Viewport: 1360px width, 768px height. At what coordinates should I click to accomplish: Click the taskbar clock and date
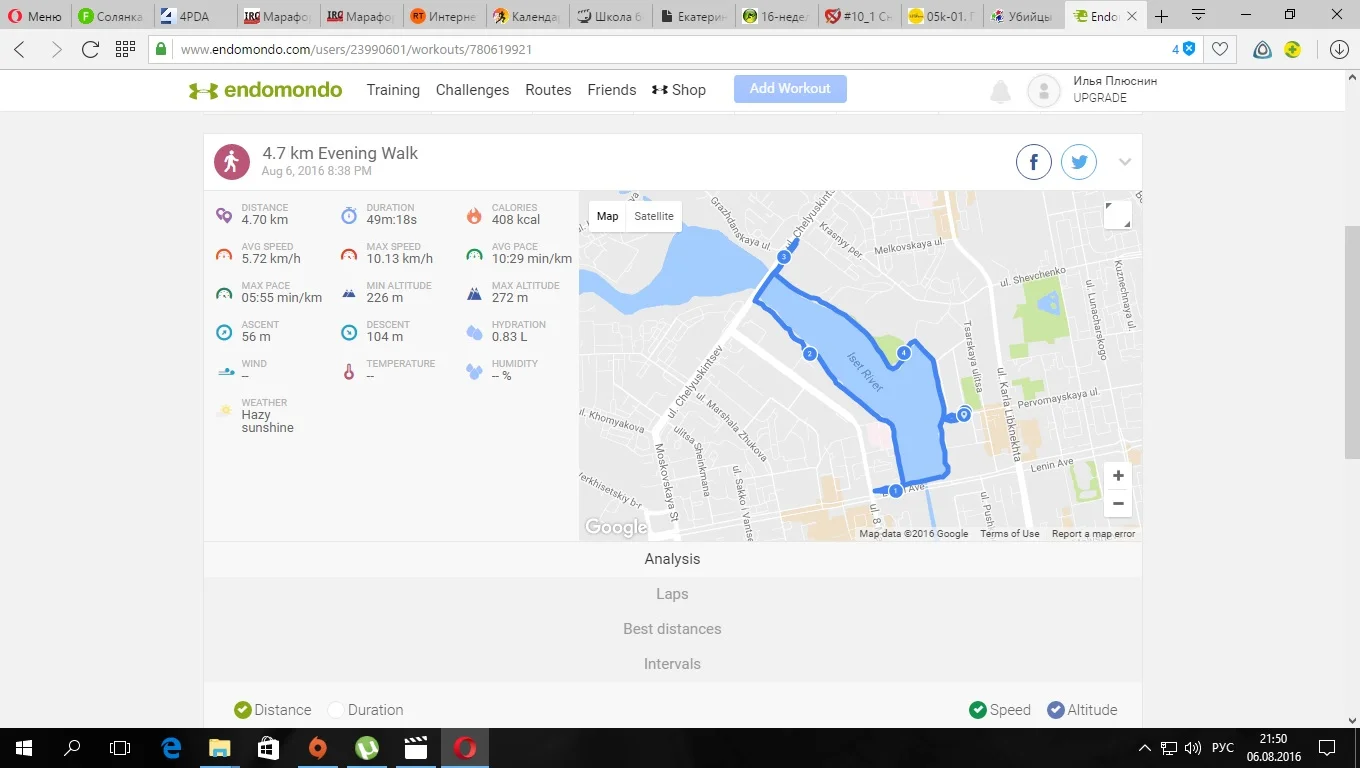pos(1273,747)
